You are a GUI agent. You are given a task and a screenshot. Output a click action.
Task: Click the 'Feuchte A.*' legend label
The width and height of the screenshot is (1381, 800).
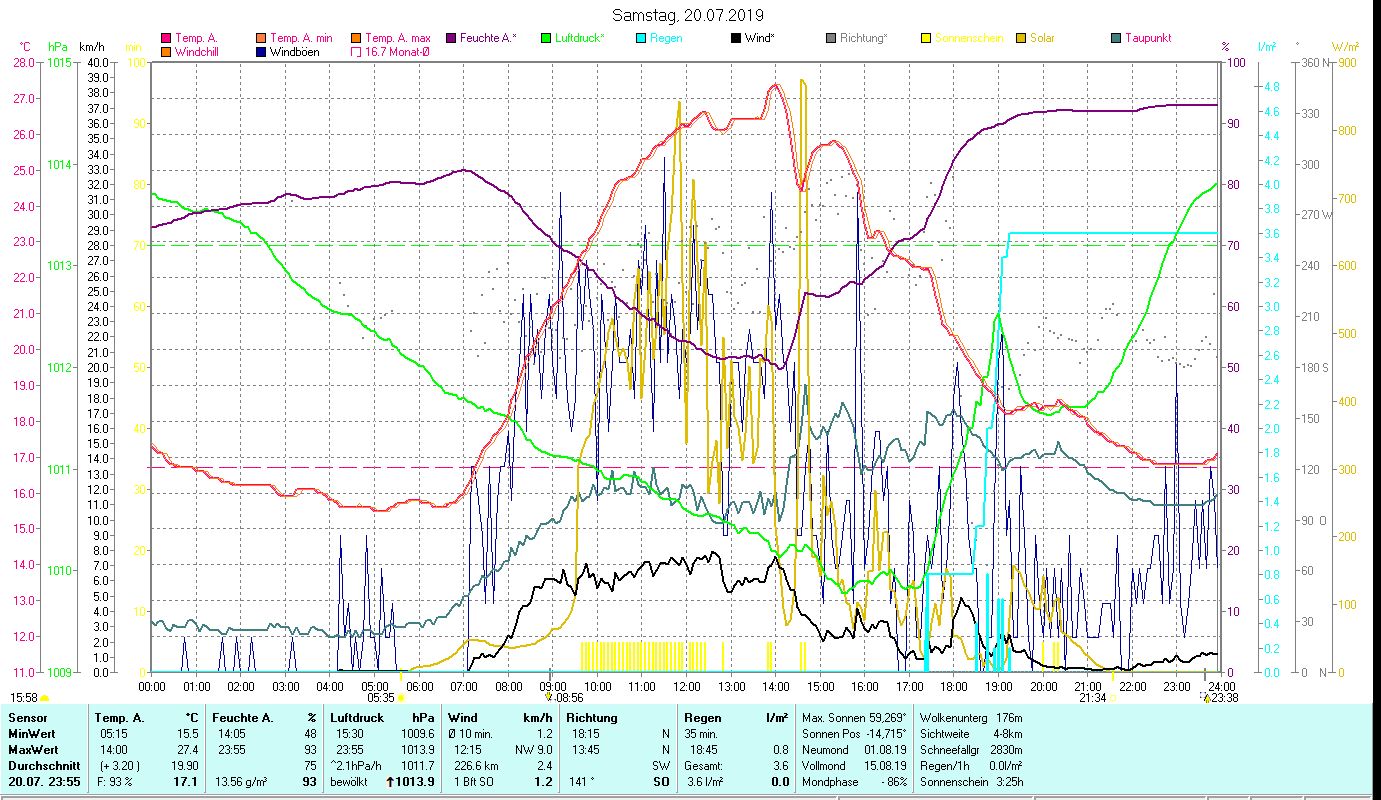tap(488, 38)
